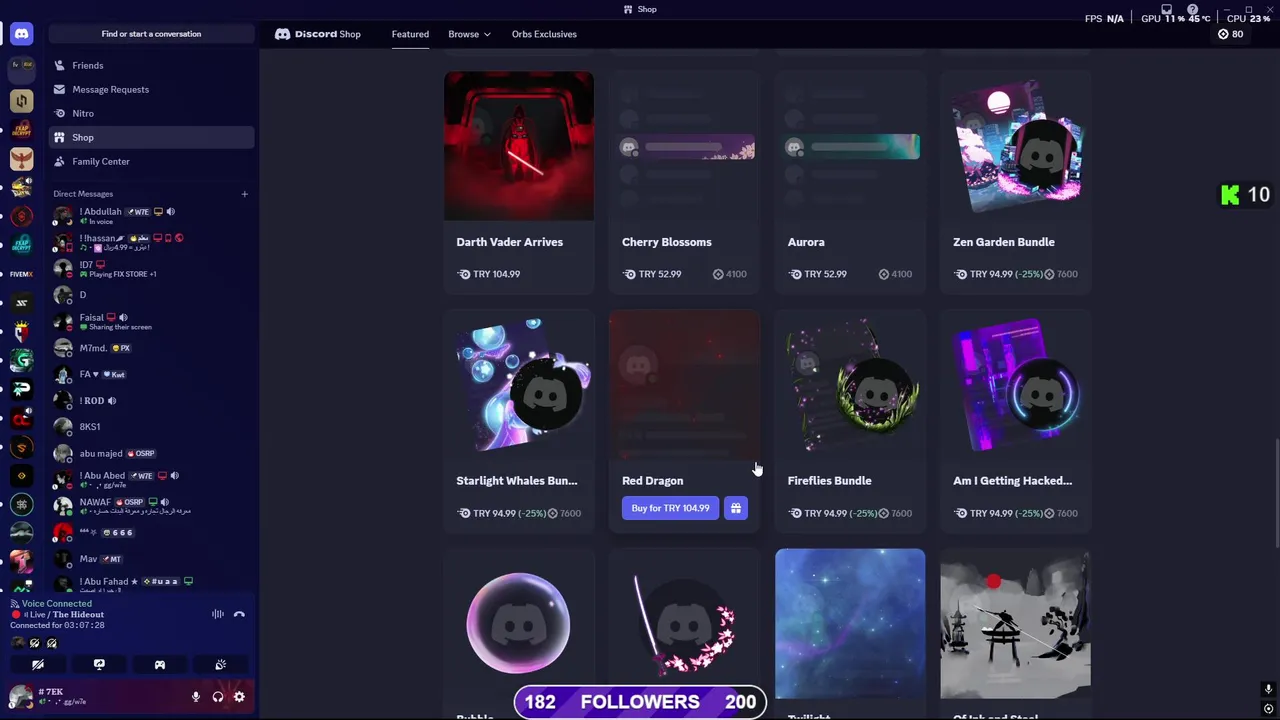The image size is (1280, 720).
Task: Open Discord home direct messages icon
Action: pyautogui.click(x=21, y=34)
